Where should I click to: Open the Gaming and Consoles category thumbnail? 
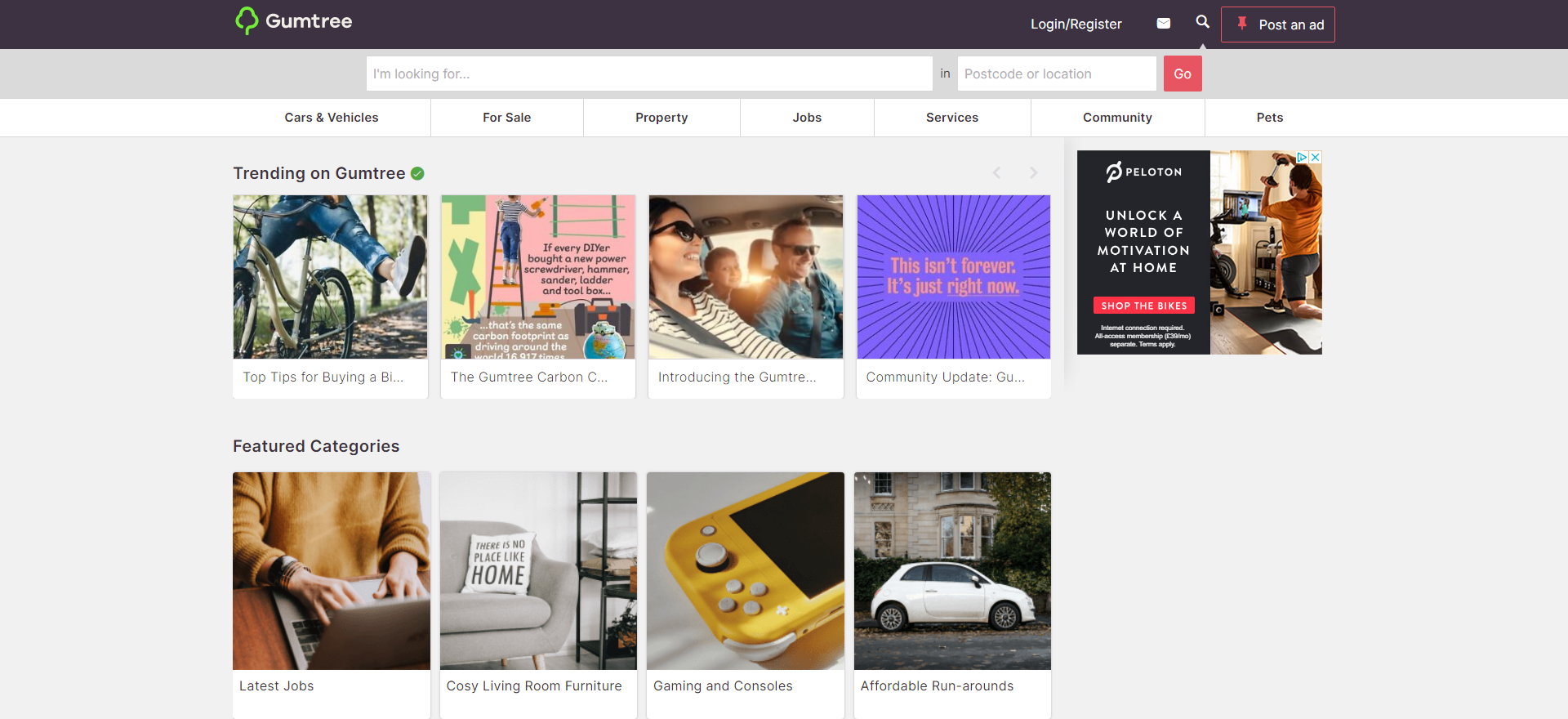click(x=745, y=570)
